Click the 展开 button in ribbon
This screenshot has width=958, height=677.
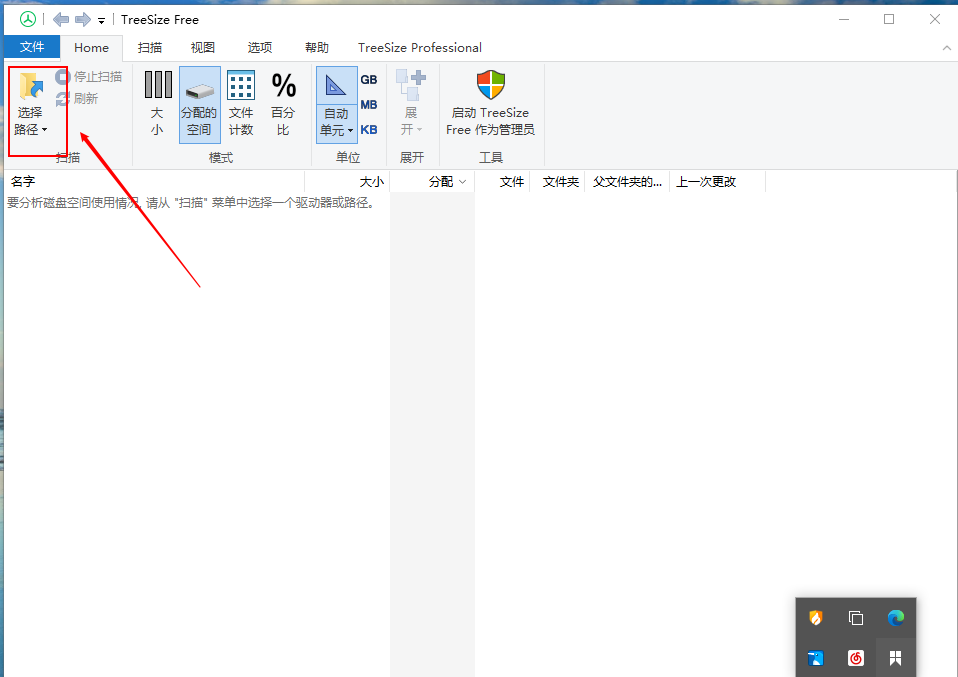[411, 104]
